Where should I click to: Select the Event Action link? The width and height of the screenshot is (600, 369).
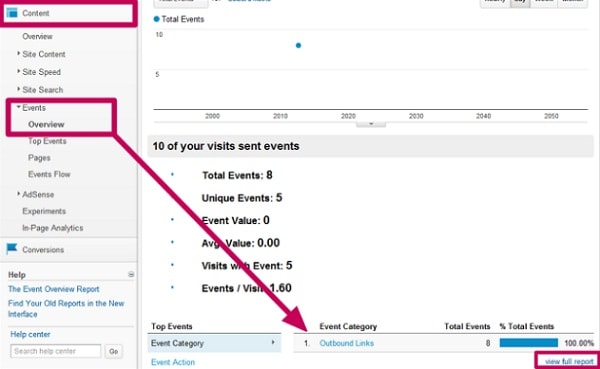point(173,362)
